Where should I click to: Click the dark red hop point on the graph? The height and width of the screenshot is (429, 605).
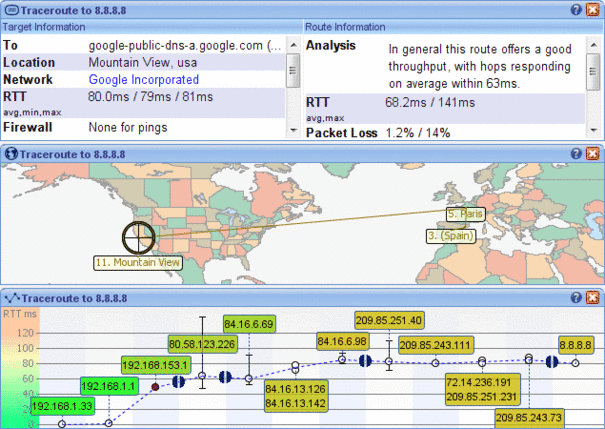coord(155,387)
